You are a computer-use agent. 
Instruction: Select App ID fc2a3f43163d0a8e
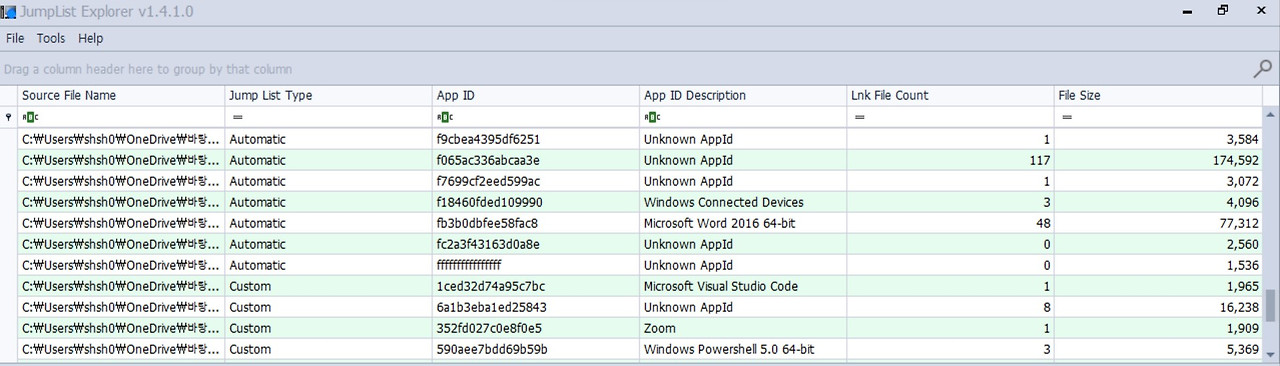click(x=488, y=244)
